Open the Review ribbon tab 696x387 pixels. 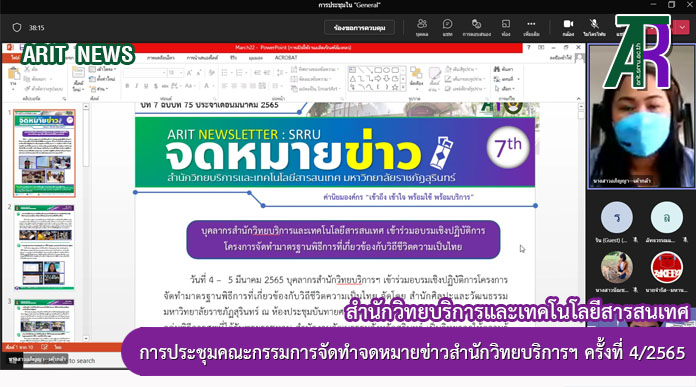233,58
